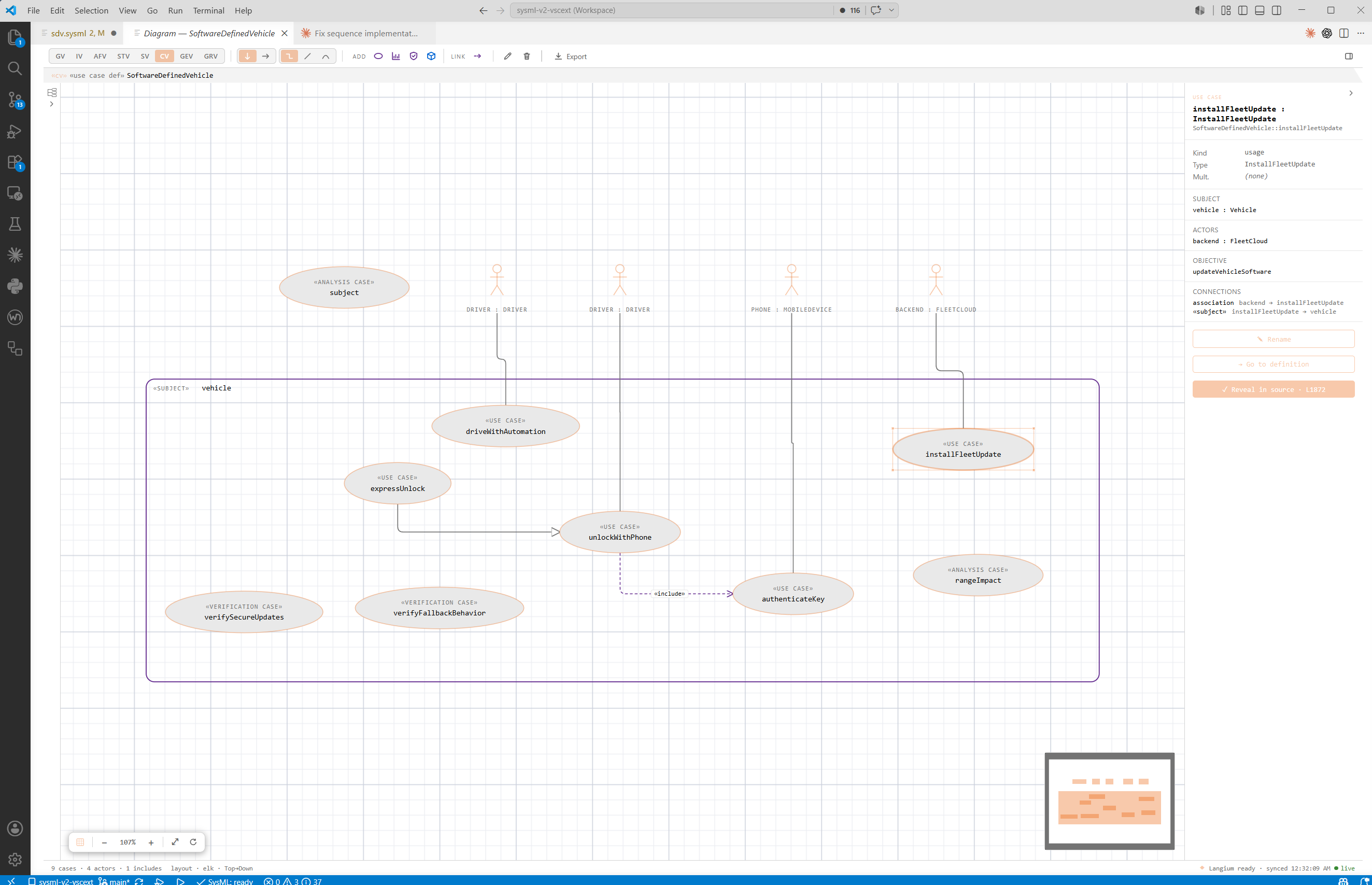
Task: Open the Claude starburst view in activity bar
Action: point(15,255)
